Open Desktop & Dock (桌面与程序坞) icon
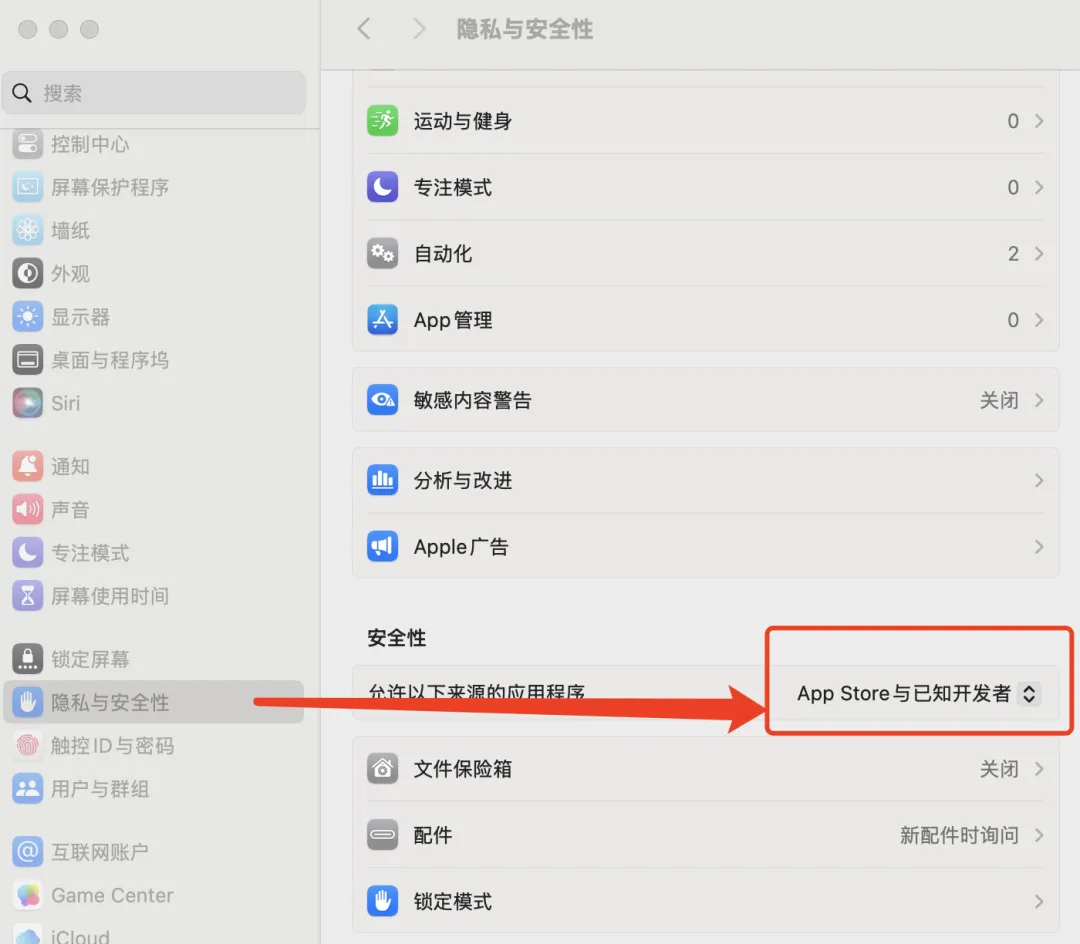Viewport: 1080px width, 944px height. pyautogui.click(x=28, y=360)
